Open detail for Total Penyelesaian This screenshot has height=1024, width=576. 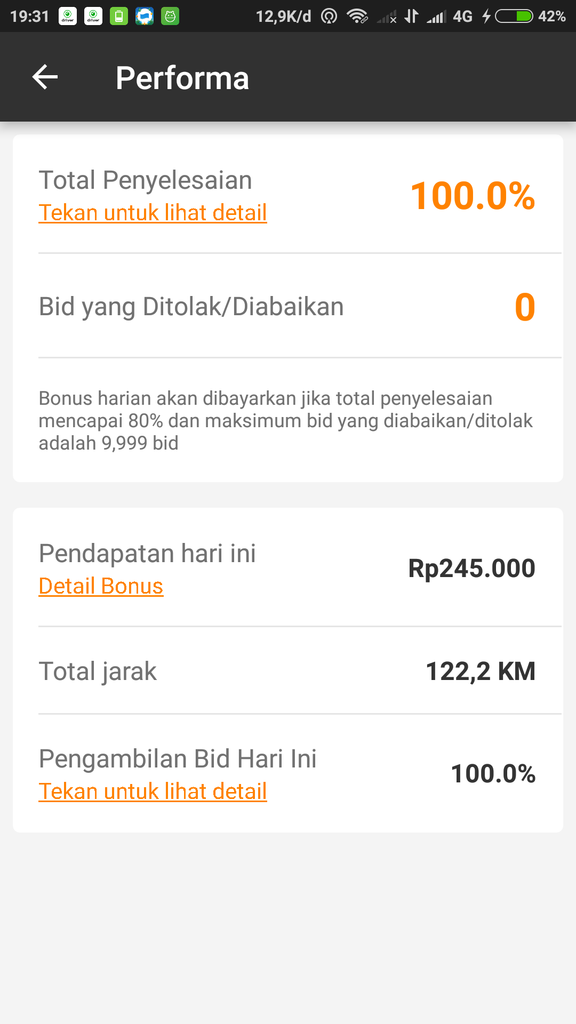click(152, 212)
